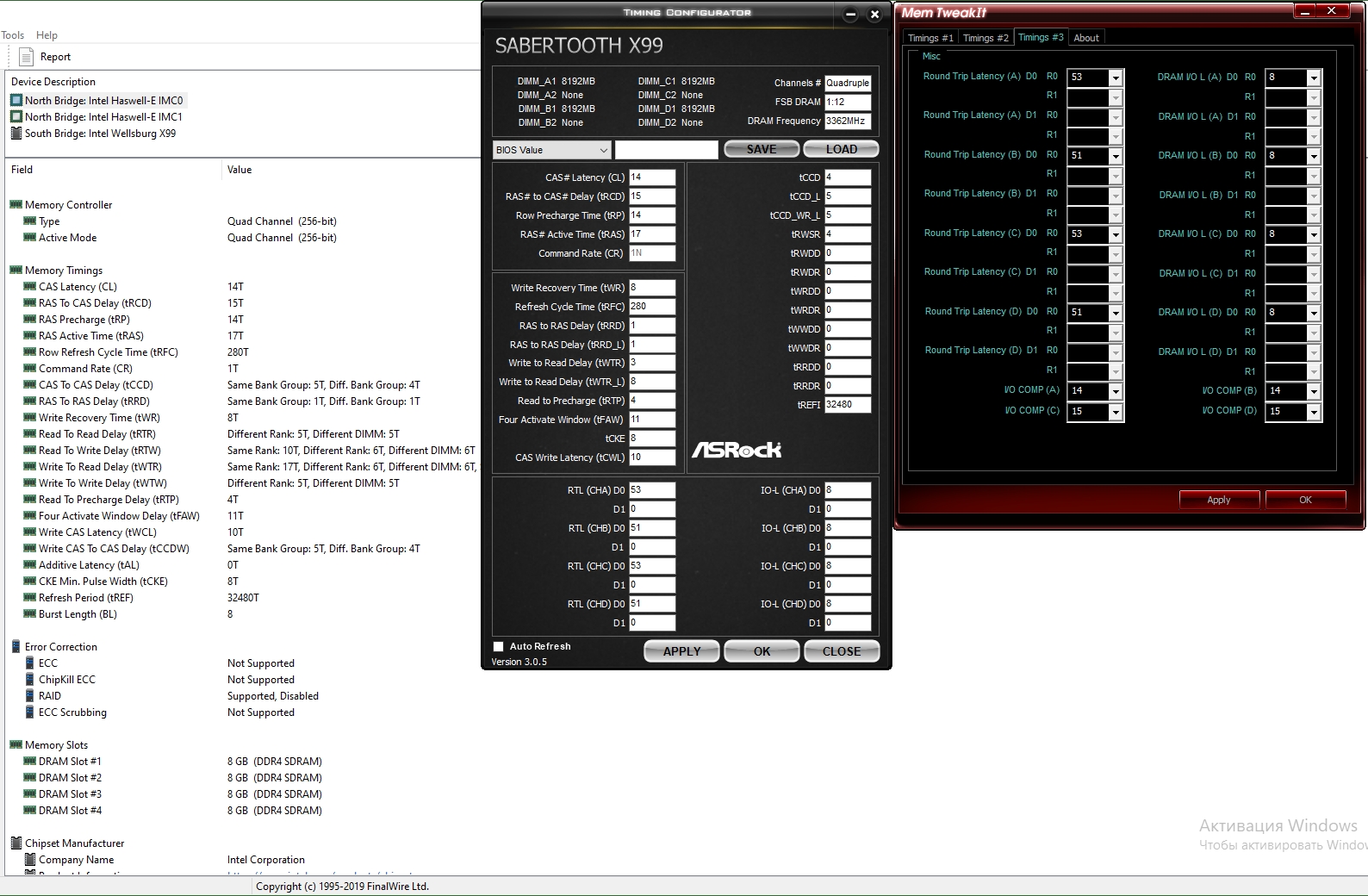
Task: Toggle Auto Refresh checkbox in Timing Configurator
Action: [498, 646]
